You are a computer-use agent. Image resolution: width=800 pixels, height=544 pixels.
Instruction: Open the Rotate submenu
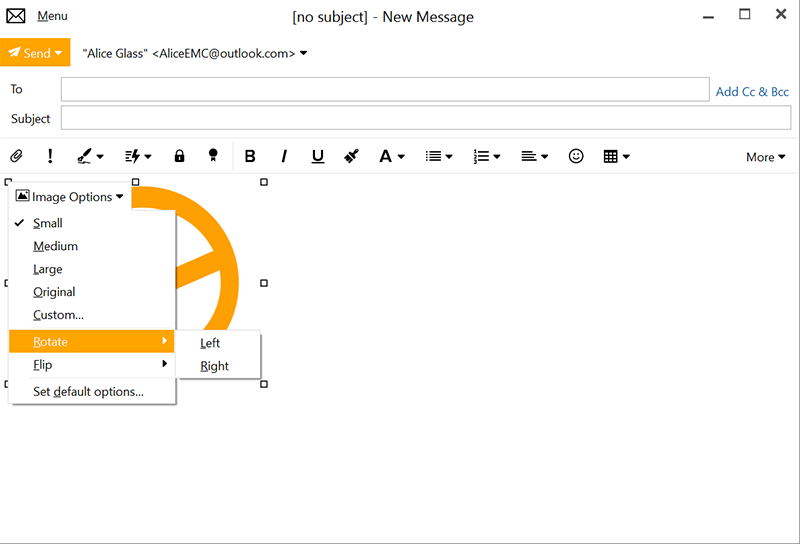92,341
